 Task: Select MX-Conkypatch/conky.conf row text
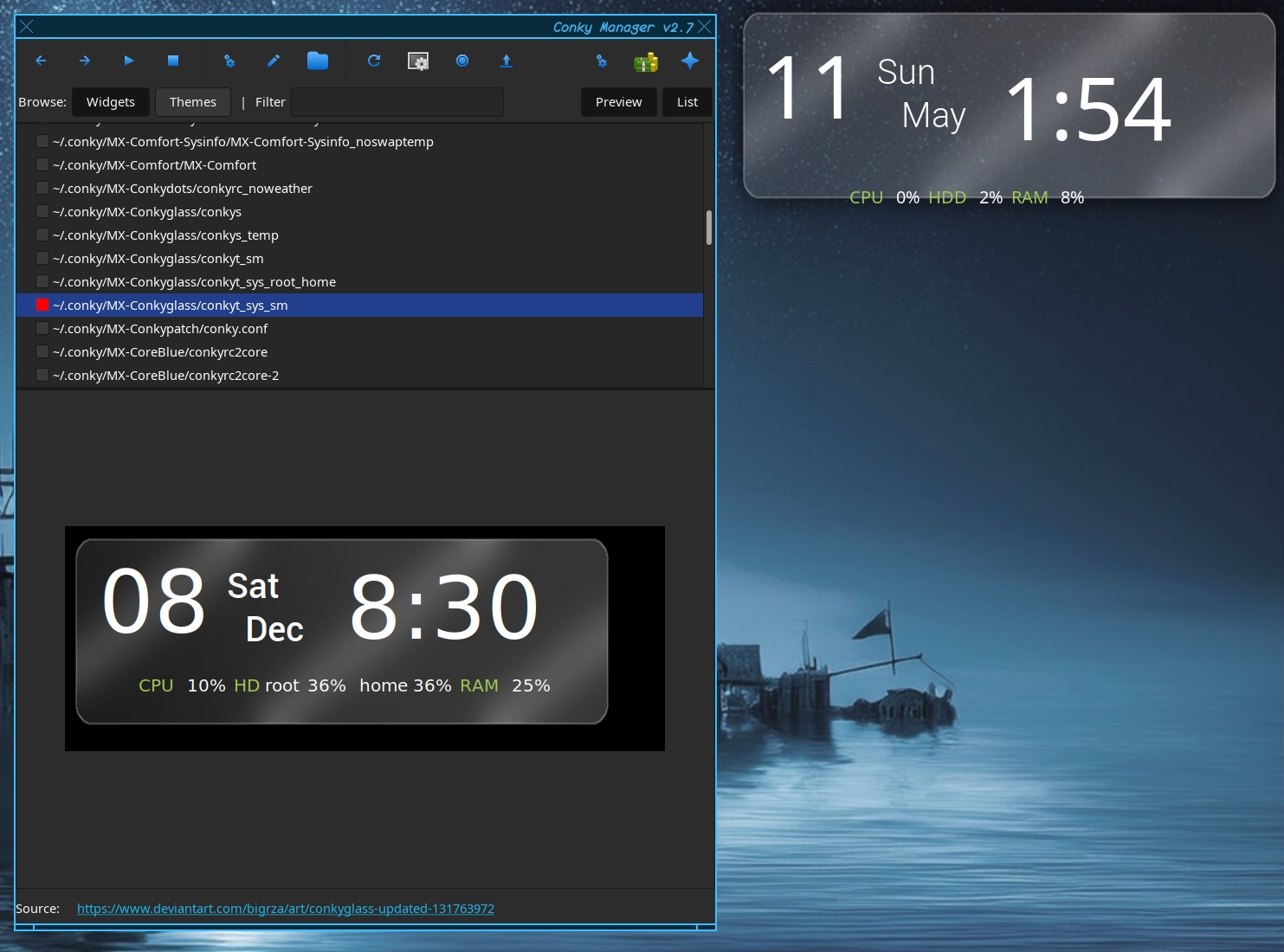click(x=160, y=329)
